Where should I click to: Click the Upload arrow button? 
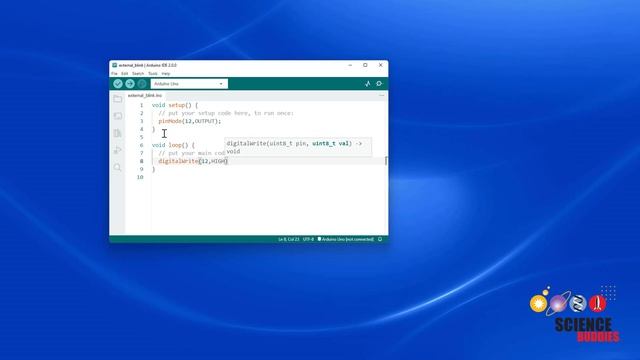point(130,84)
